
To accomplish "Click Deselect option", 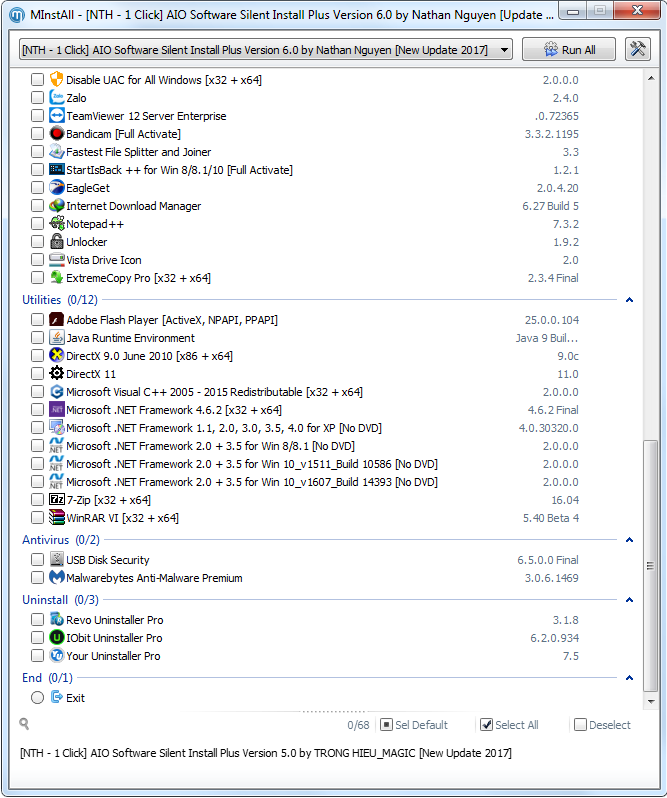I will point(602,725).
